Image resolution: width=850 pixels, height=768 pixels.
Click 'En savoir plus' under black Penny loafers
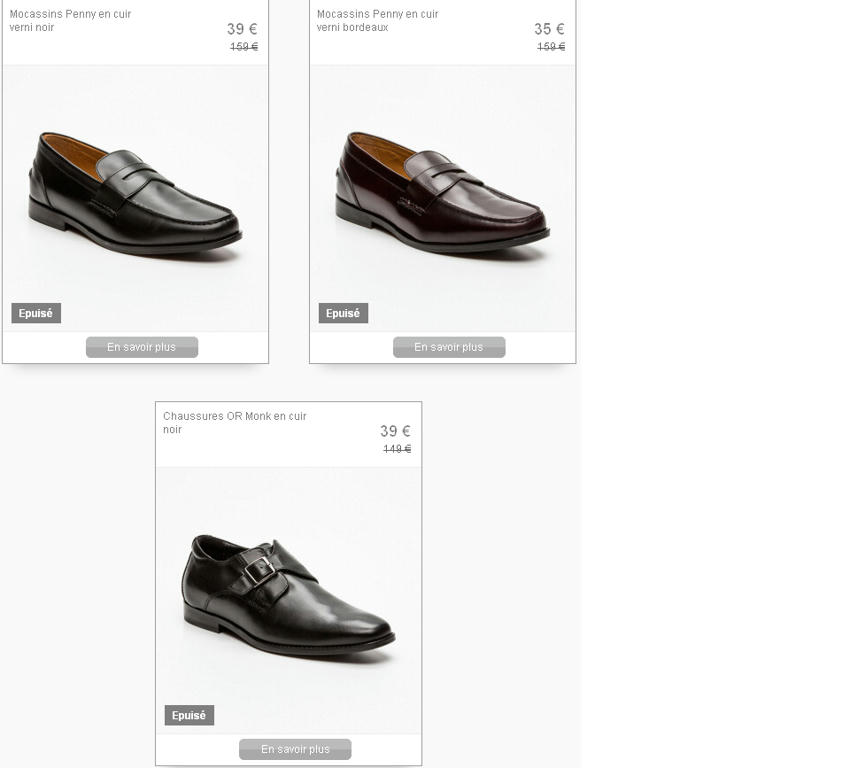click(142, 347)
